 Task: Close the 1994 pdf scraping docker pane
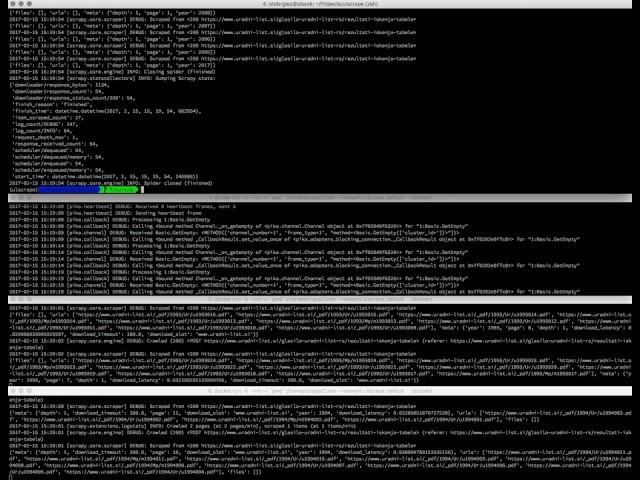pyautogui.click(x=13, y=391)
